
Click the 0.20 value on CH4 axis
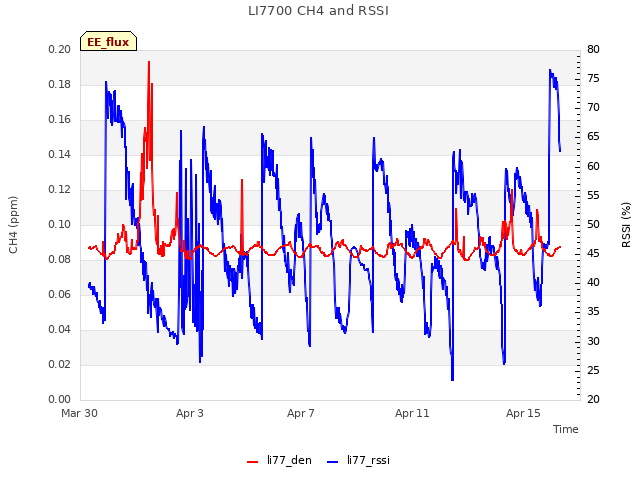(60, 49)
